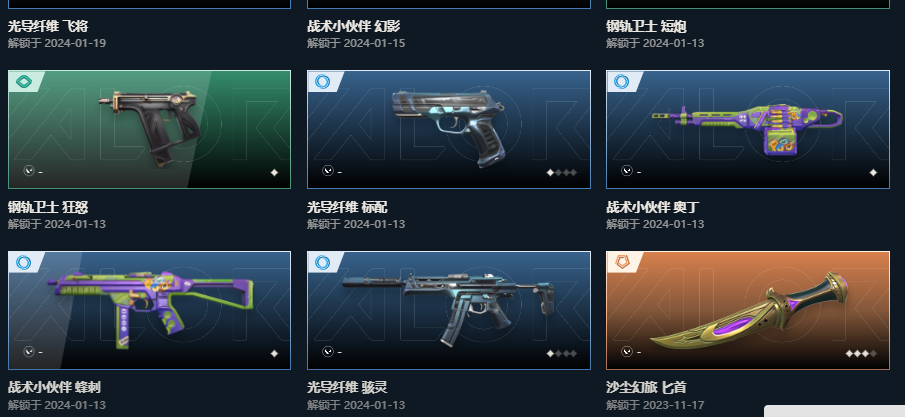The width and height of the screenshot is (905, 417).
Task: Click the 光导纤维 飞将 skin name
Action: click(48, 26)
